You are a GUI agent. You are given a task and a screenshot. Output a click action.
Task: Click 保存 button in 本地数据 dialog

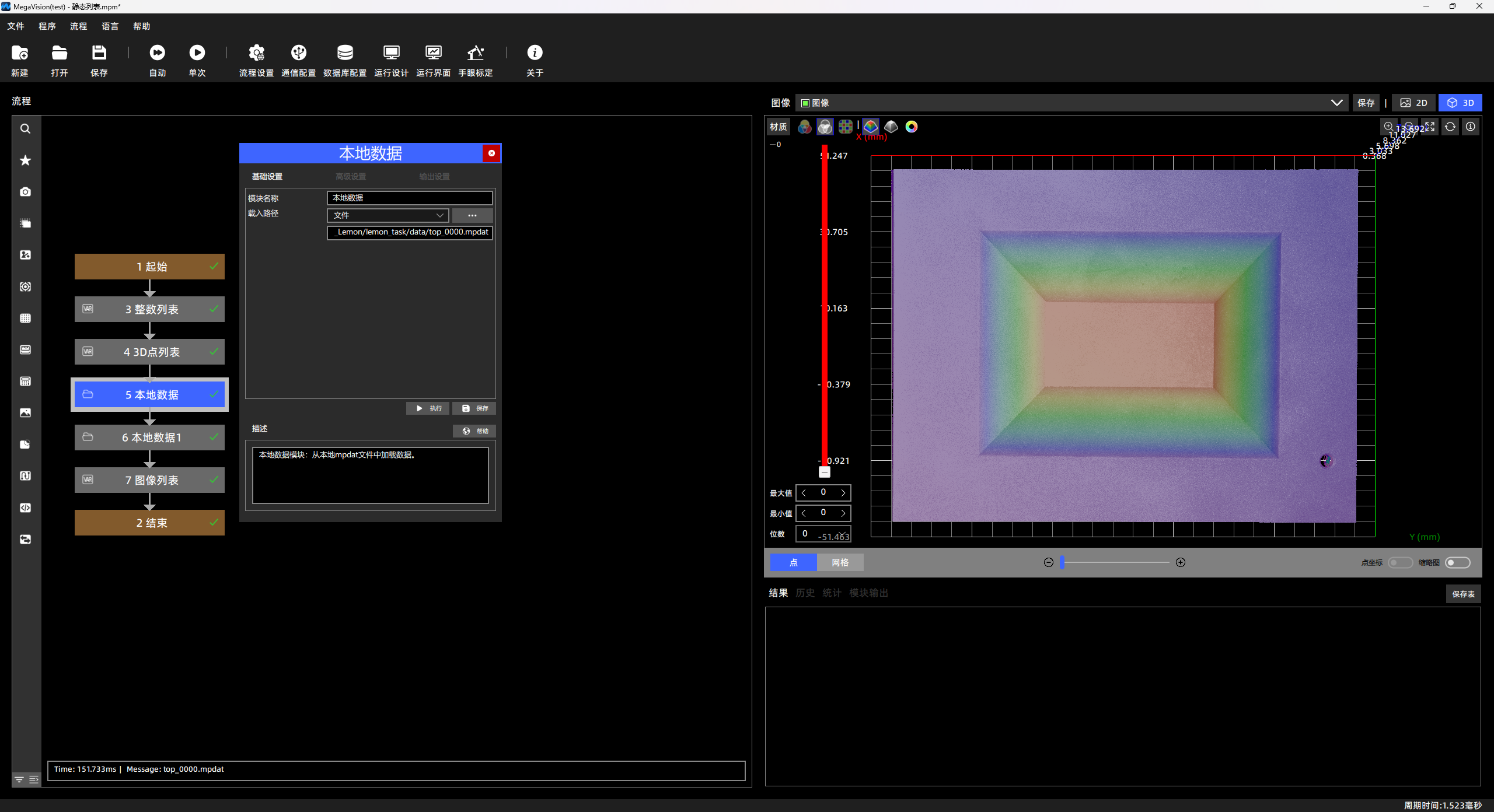[474, 409]
